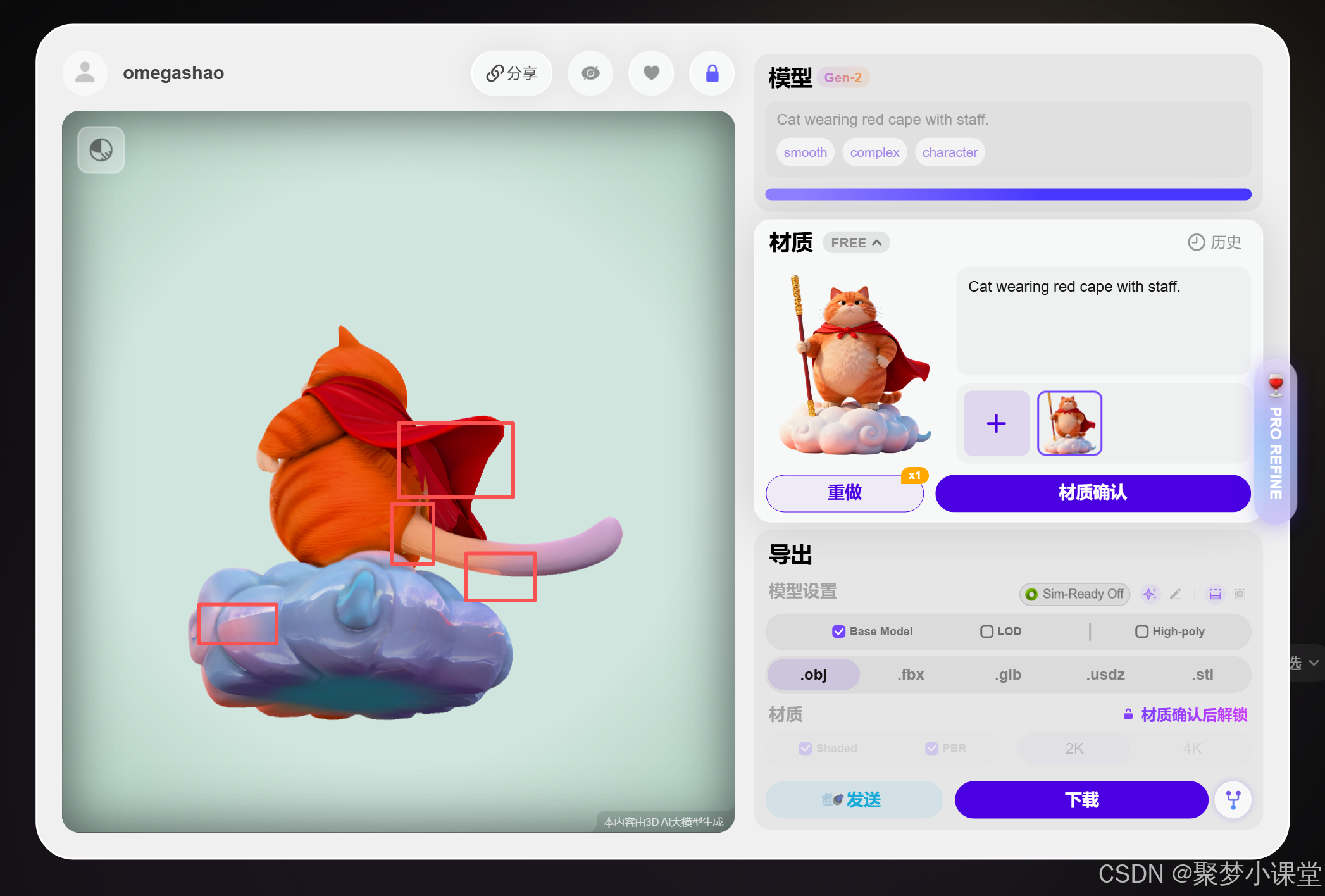Enable the LOD checkbox
This screenshot has height=896, width=1325.
pos(986,632)
